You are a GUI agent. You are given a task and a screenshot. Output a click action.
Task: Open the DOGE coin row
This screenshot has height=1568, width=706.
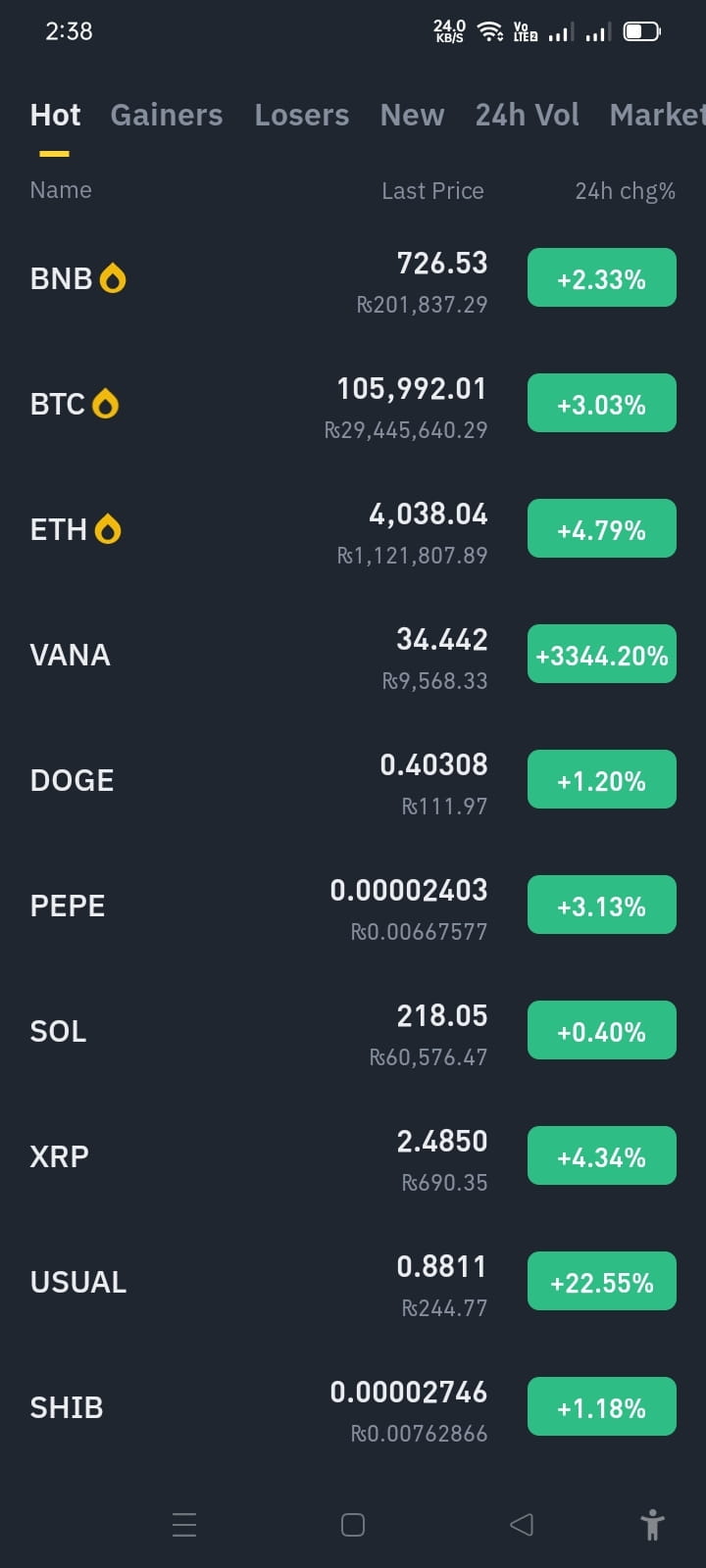pyautogui.click(x=353, y=781)
